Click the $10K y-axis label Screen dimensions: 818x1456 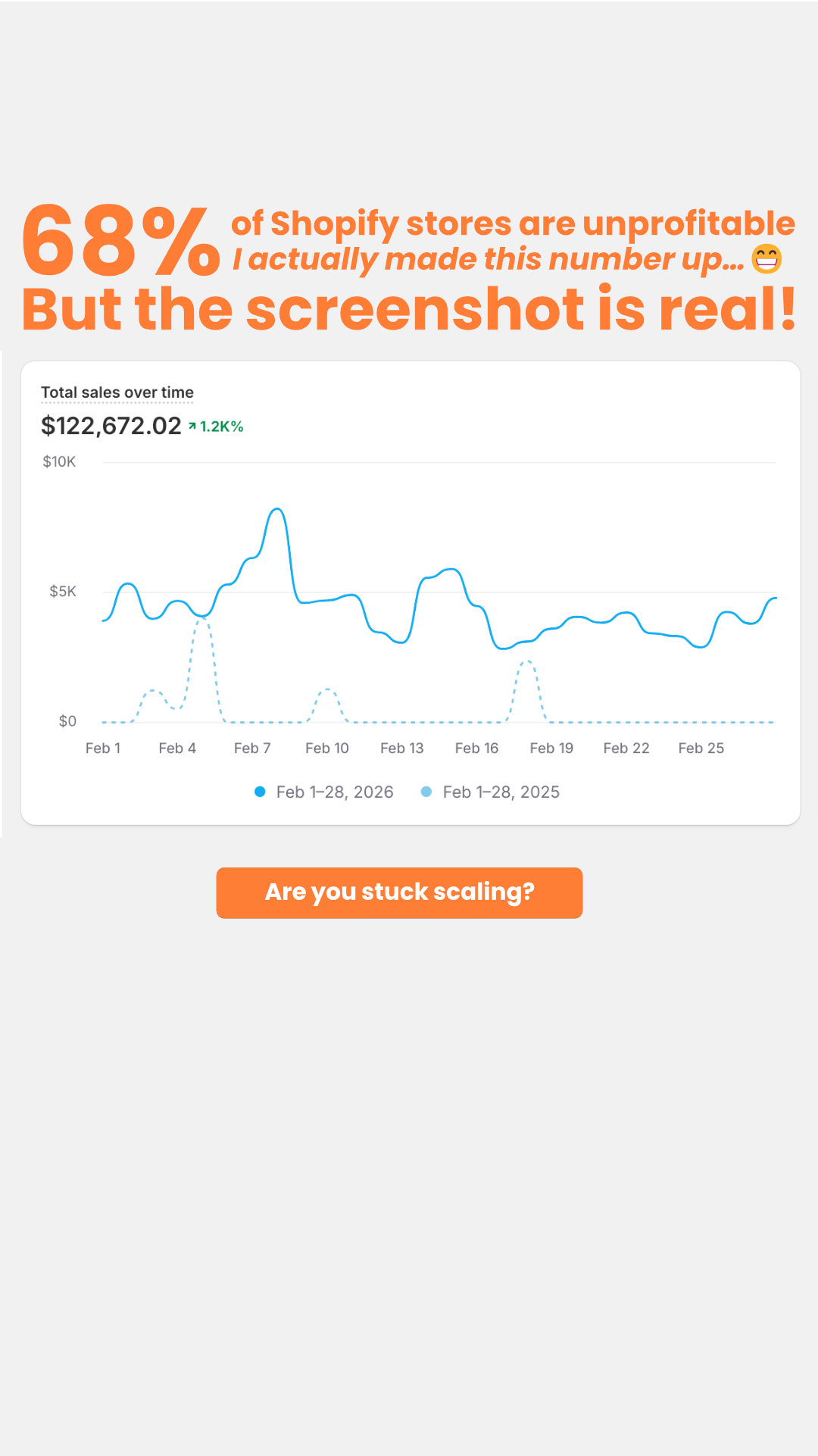(x=59, y=461)
